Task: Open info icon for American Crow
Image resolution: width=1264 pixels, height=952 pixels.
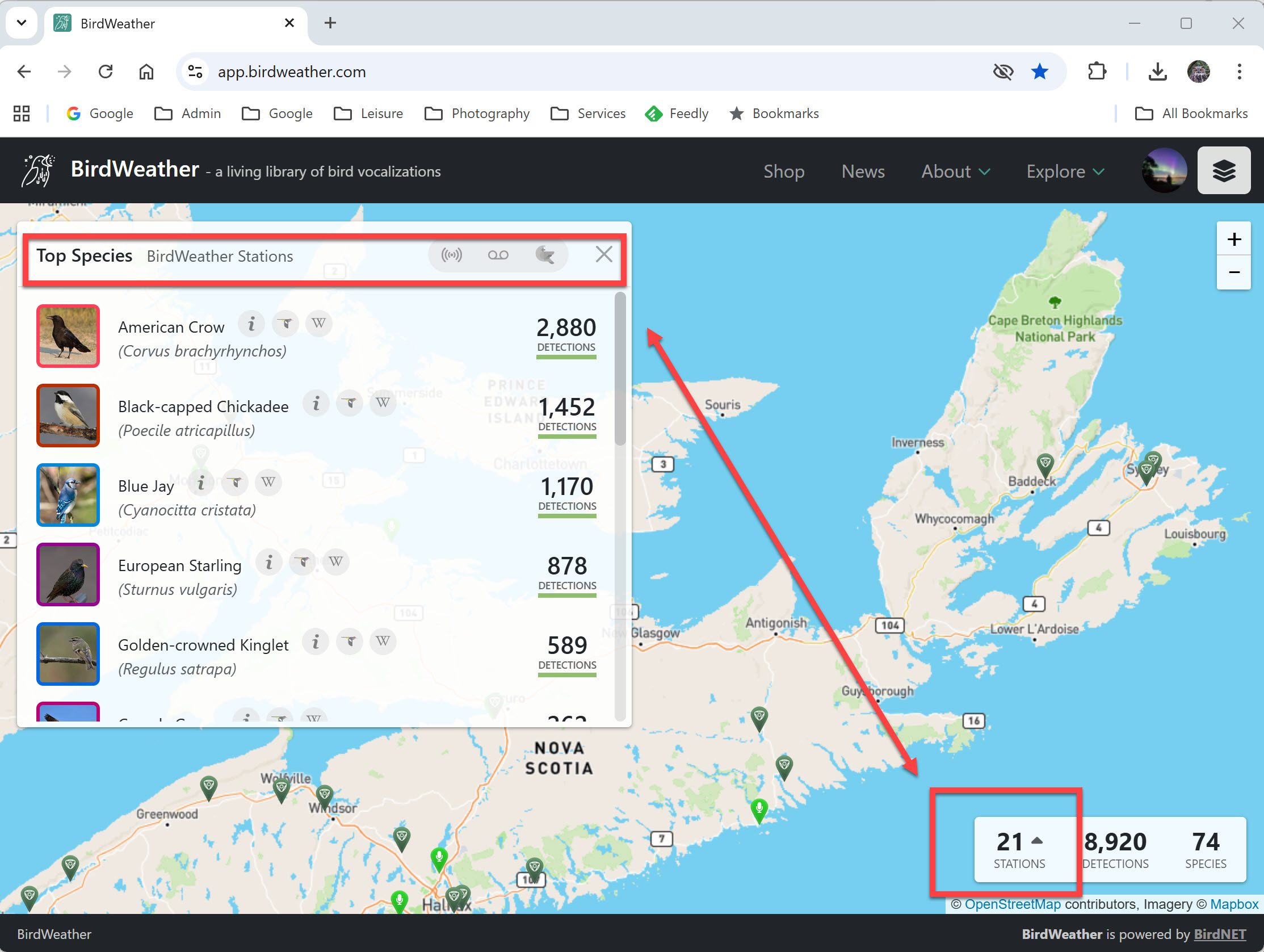Action: 251,324
